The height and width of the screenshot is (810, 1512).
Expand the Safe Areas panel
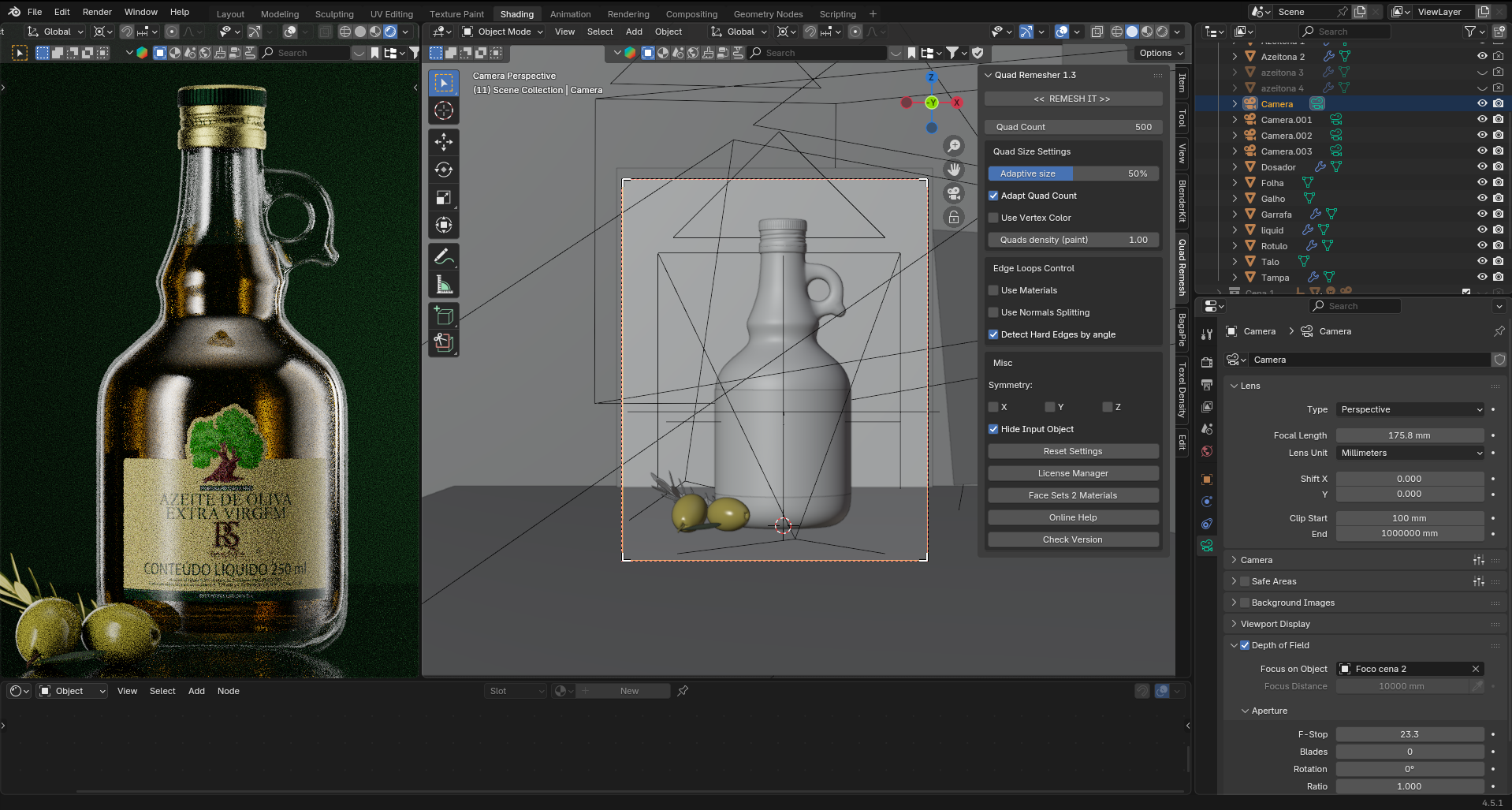pyautogui.click(x=1234, y=581)
